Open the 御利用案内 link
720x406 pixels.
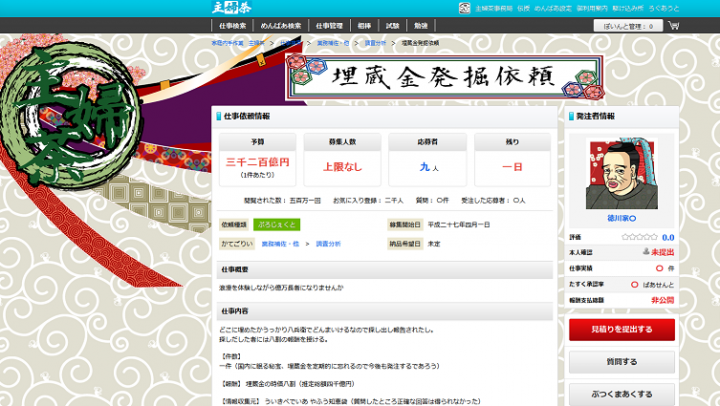point(592,8)
